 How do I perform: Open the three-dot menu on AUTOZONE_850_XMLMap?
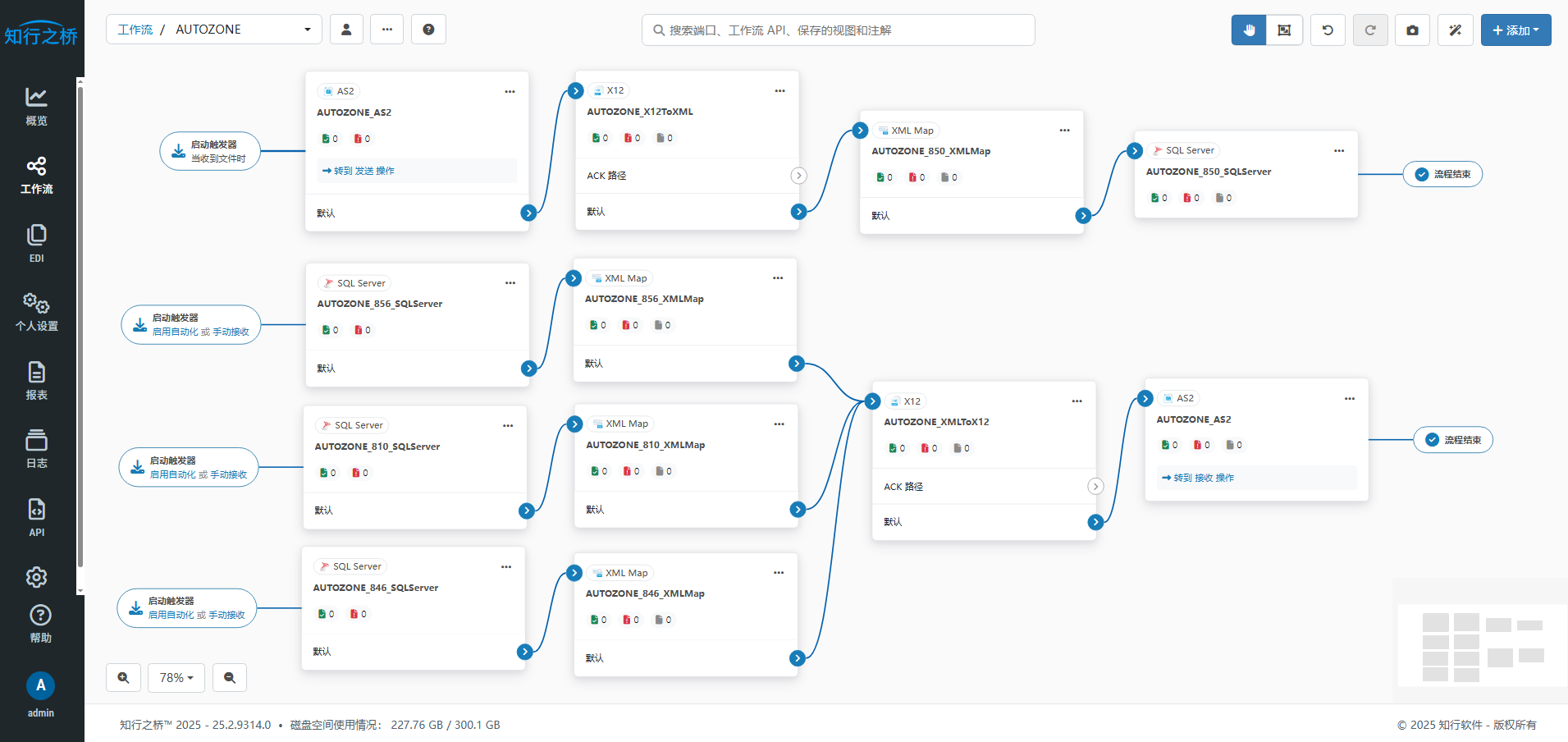pyautogui.click(x=1064, y=131)
